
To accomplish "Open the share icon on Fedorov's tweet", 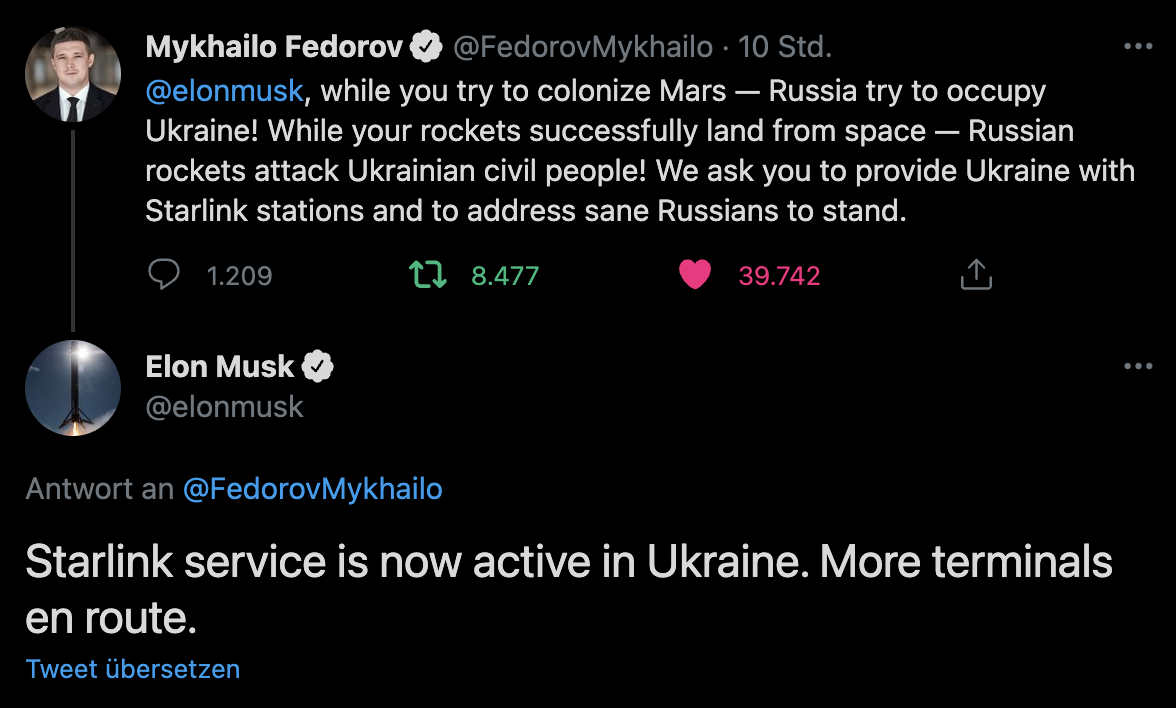I will click(x=975, y=275).
